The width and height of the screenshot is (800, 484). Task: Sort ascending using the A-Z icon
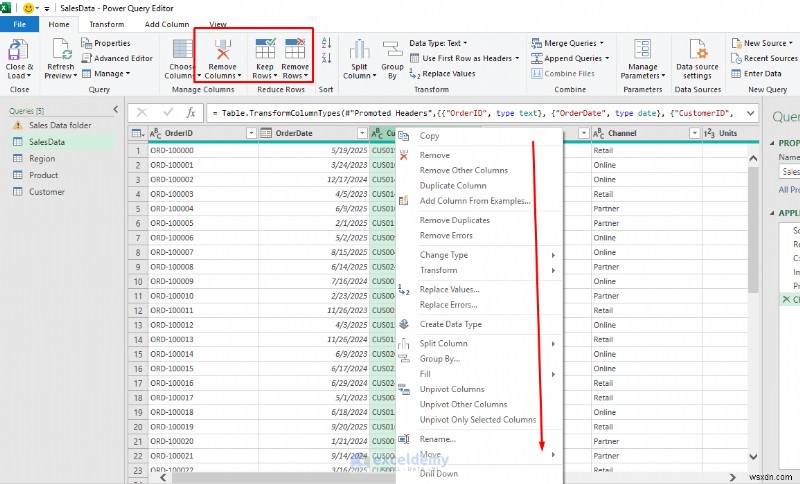point(327,43)
